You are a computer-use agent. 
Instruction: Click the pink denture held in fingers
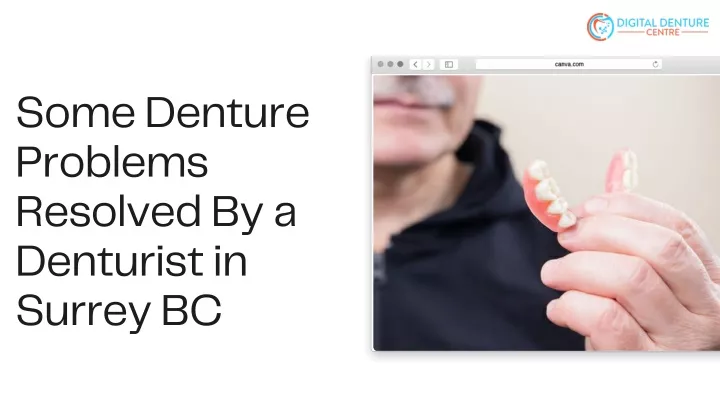549,195
